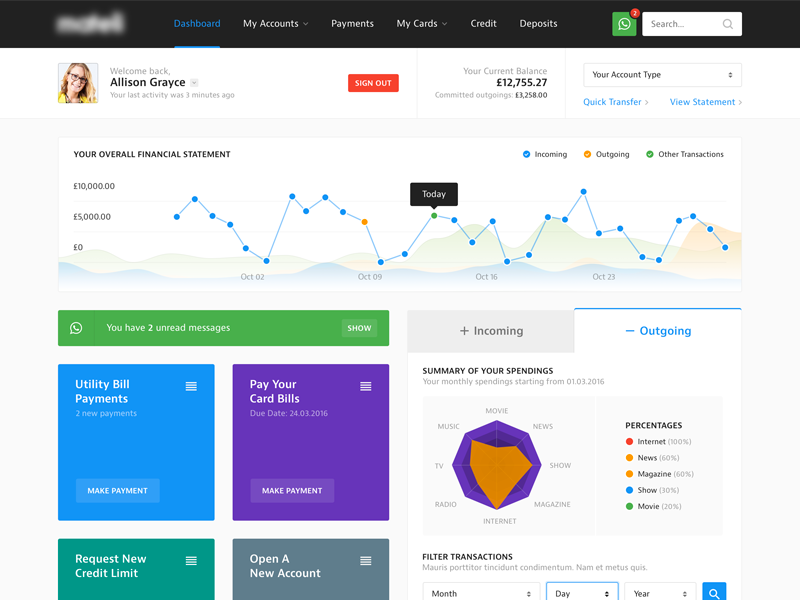
Task: Open the Your Account Type dropdown
Action: click(661, 75)
